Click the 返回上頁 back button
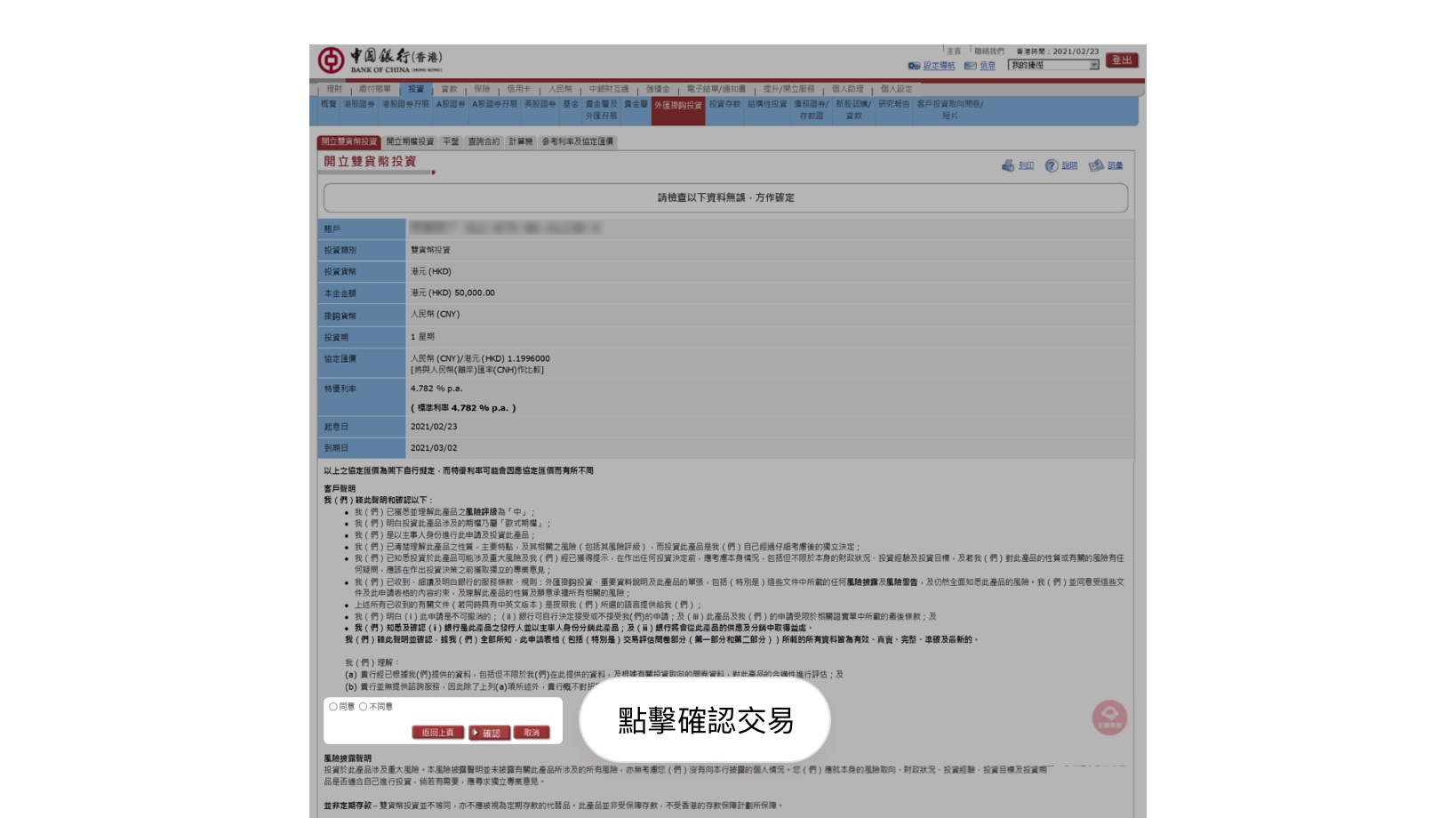Screen dimensions: 1456x818 (x=437, y=733)
